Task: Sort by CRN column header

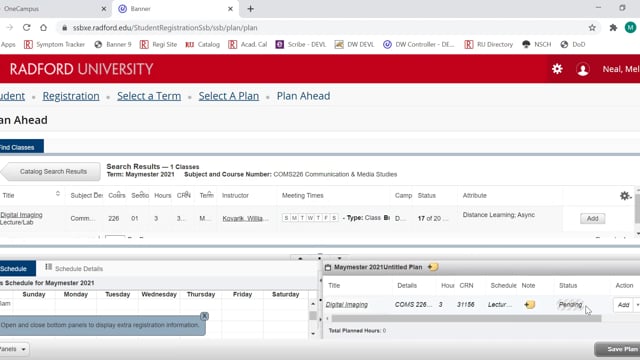Action: point(184,195)
